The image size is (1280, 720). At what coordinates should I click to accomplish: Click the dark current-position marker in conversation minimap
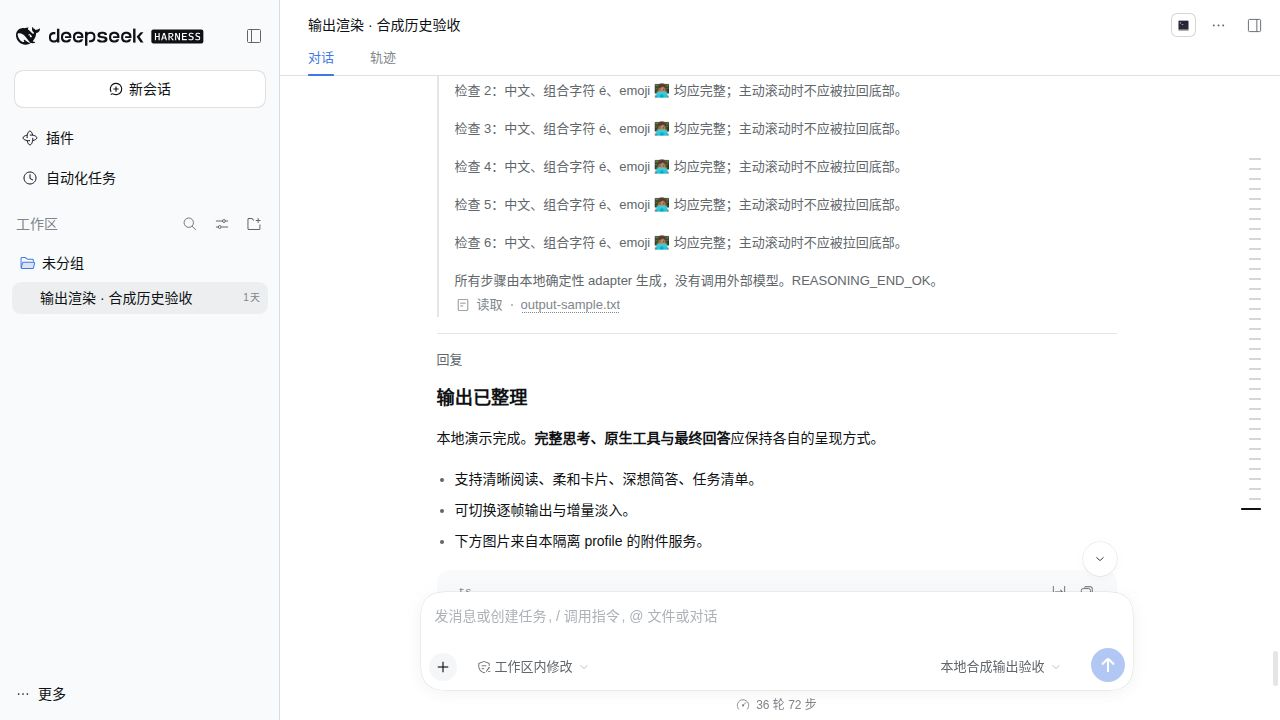tap(1251, 509)
